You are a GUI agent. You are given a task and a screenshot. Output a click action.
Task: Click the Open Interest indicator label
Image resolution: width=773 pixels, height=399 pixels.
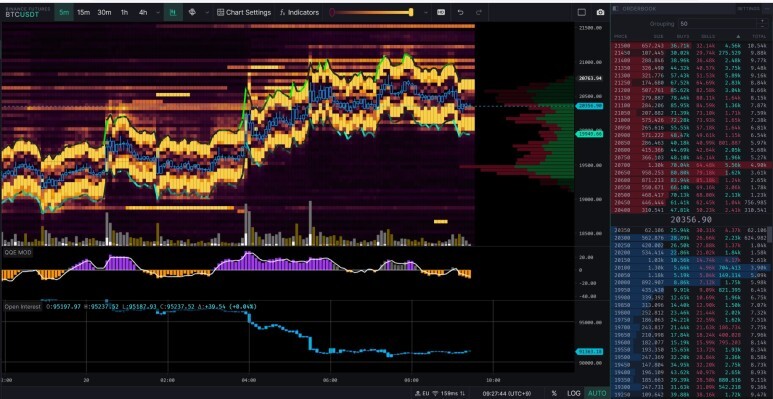pos(23,306)
